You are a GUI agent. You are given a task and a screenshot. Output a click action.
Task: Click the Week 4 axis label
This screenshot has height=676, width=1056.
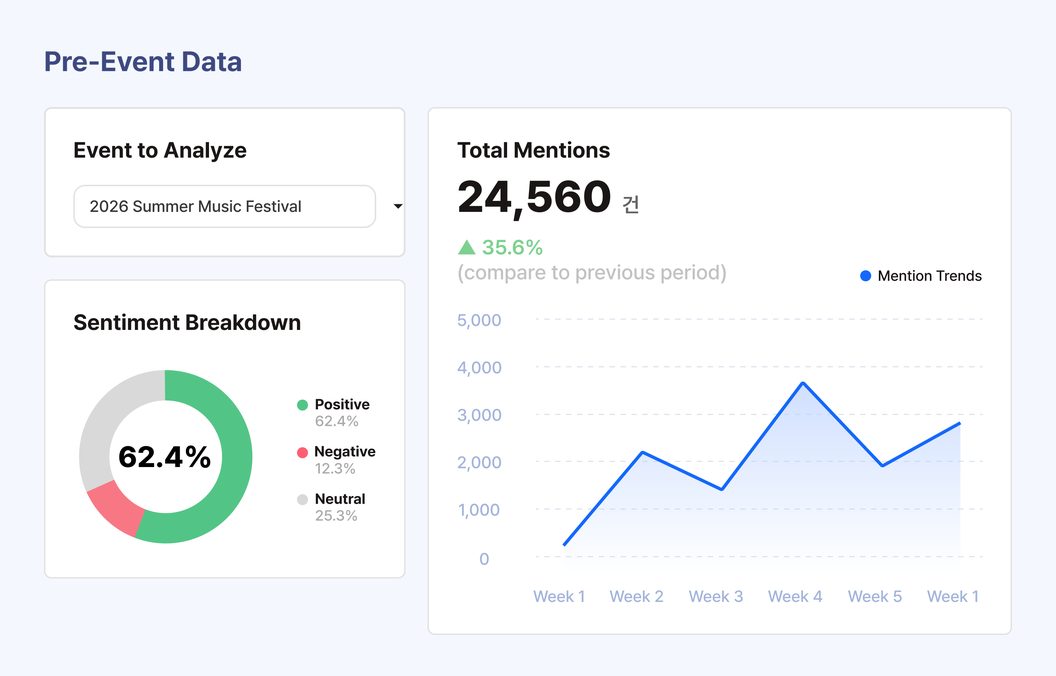point(795,597)
